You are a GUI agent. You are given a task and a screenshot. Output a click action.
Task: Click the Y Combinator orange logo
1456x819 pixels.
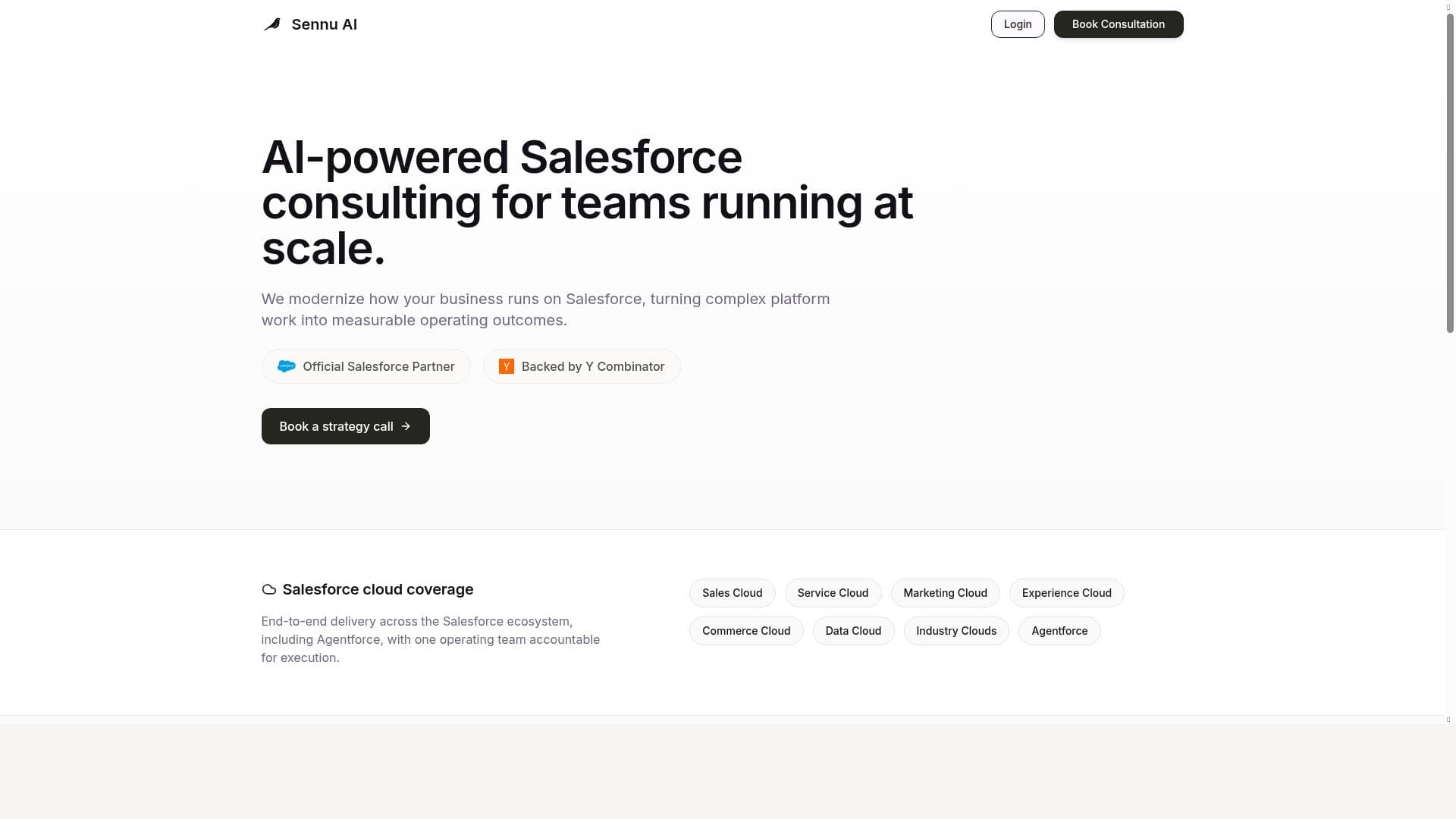(x=507, y=366)
